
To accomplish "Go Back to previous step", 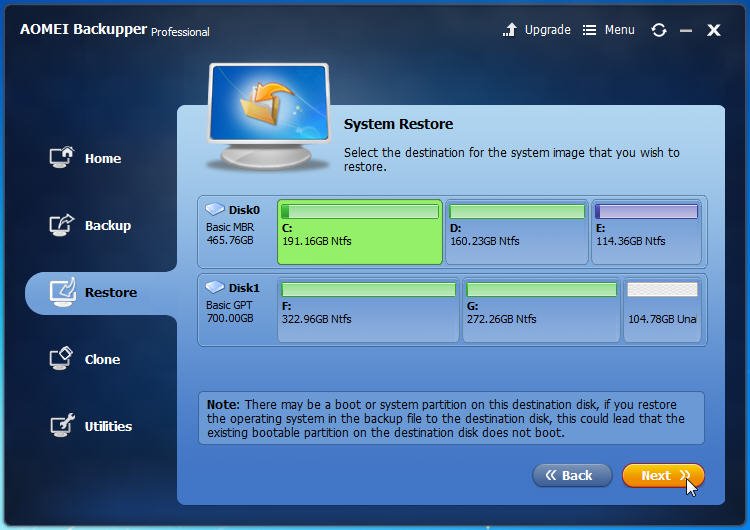I will pyautogui.click(x=572, y=475).
